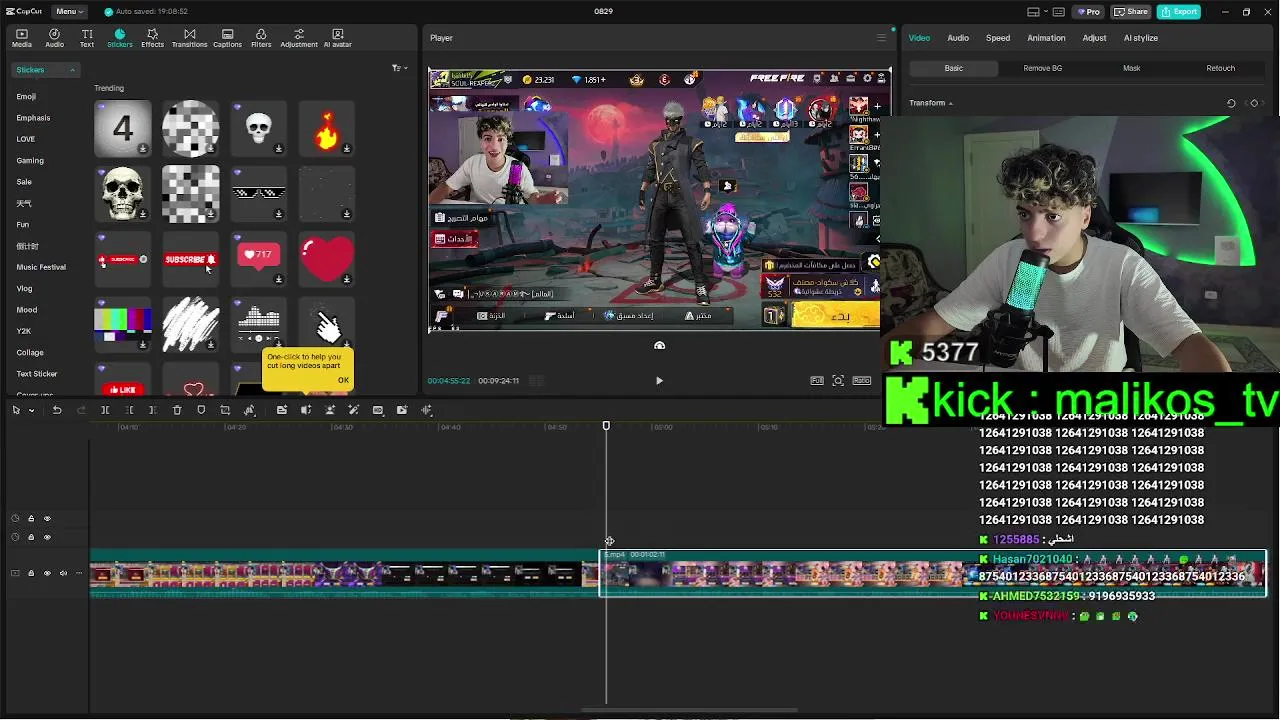Open the Filters panel
This screenshot has height=720, width=1280.
coord(261,38)
